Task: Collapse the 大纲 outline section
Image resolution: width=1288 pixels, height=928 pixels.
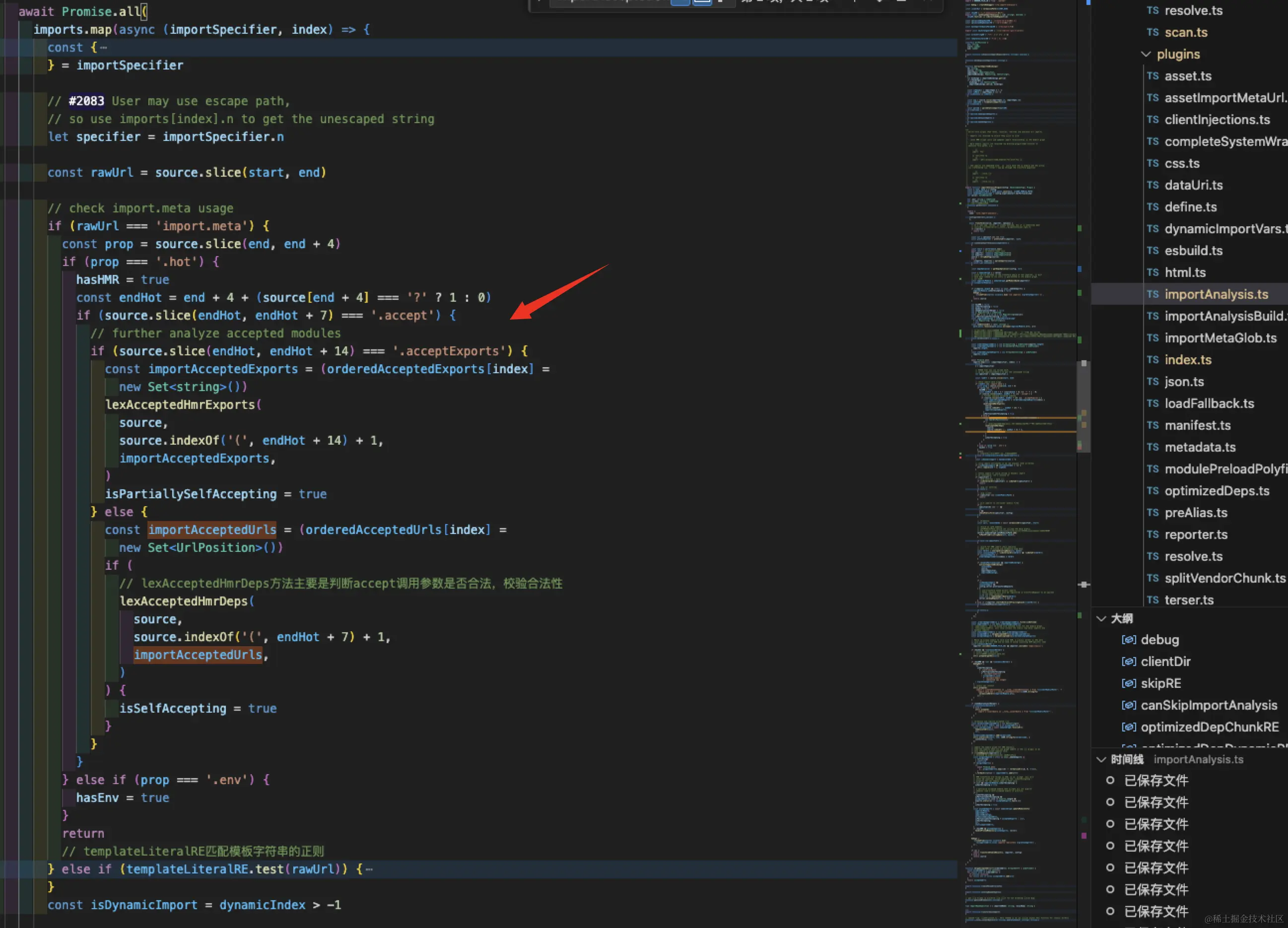Action: 1101,618
